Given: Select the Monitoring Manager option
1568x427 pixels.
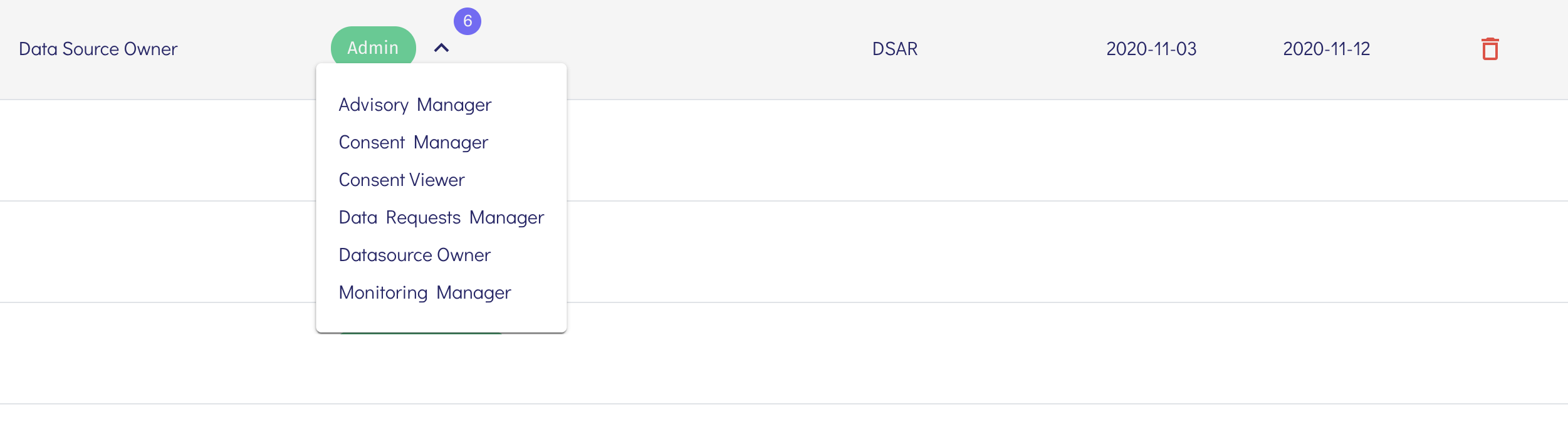Looking at the screenshot, I should pyautogui.click(x=425, y=292).
